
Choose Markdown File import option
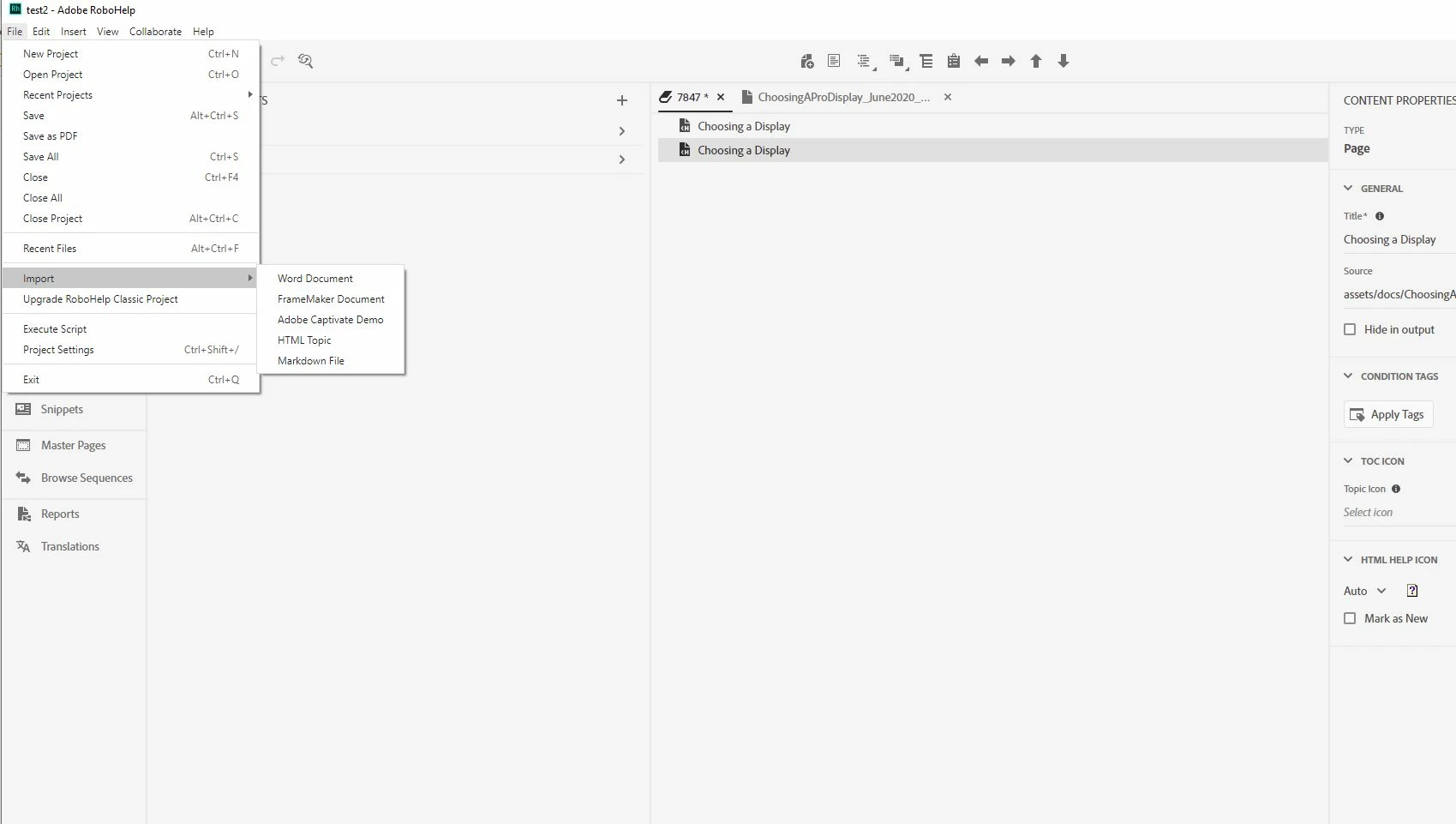pos(332,361)
